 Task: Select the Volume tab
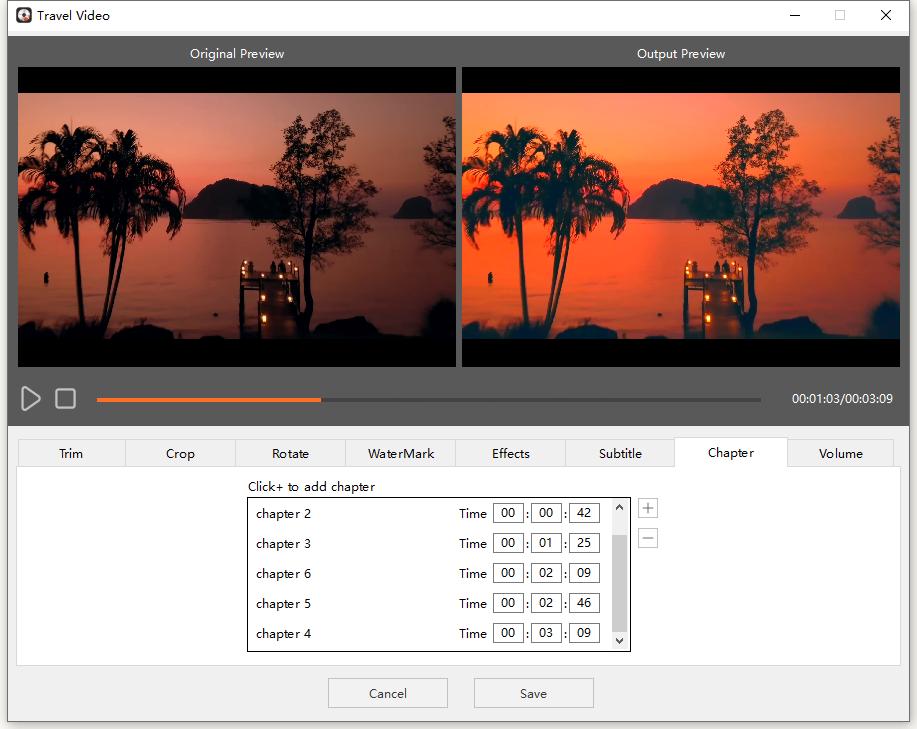coord(840,453)
